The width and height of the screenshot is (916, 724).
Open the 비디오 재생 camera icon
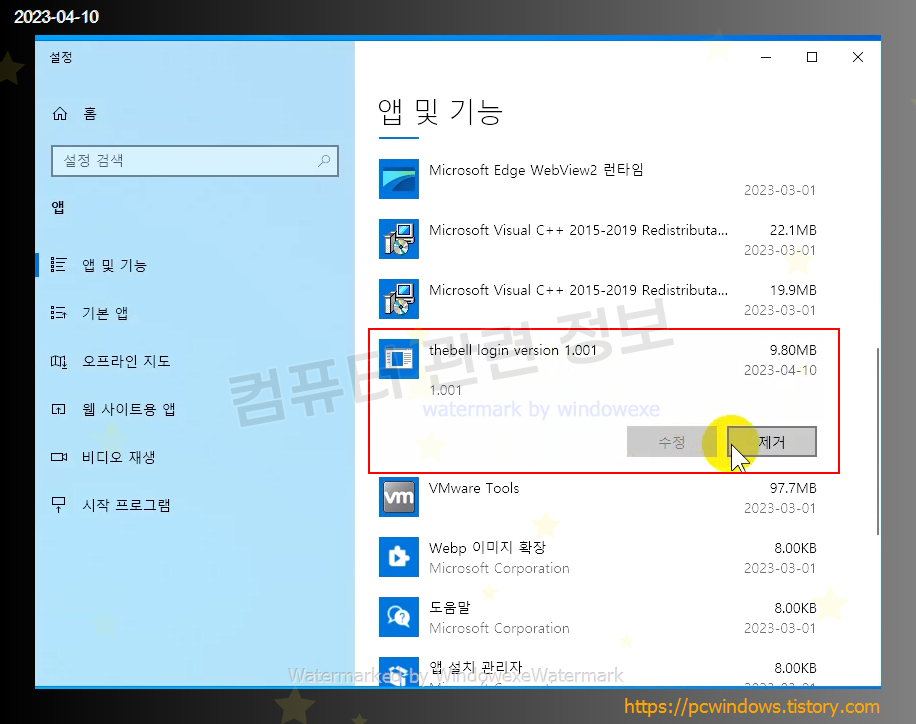(58, 457)
